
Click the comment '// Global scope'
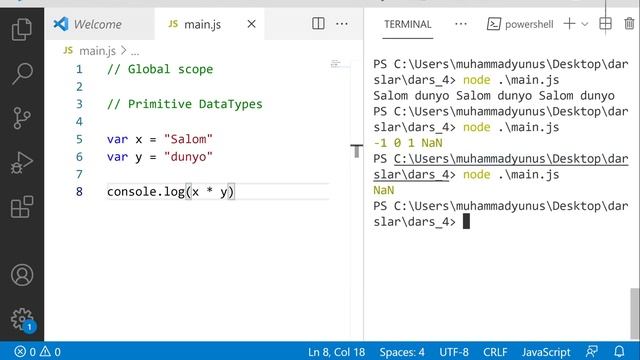click(x=160, y=69)
